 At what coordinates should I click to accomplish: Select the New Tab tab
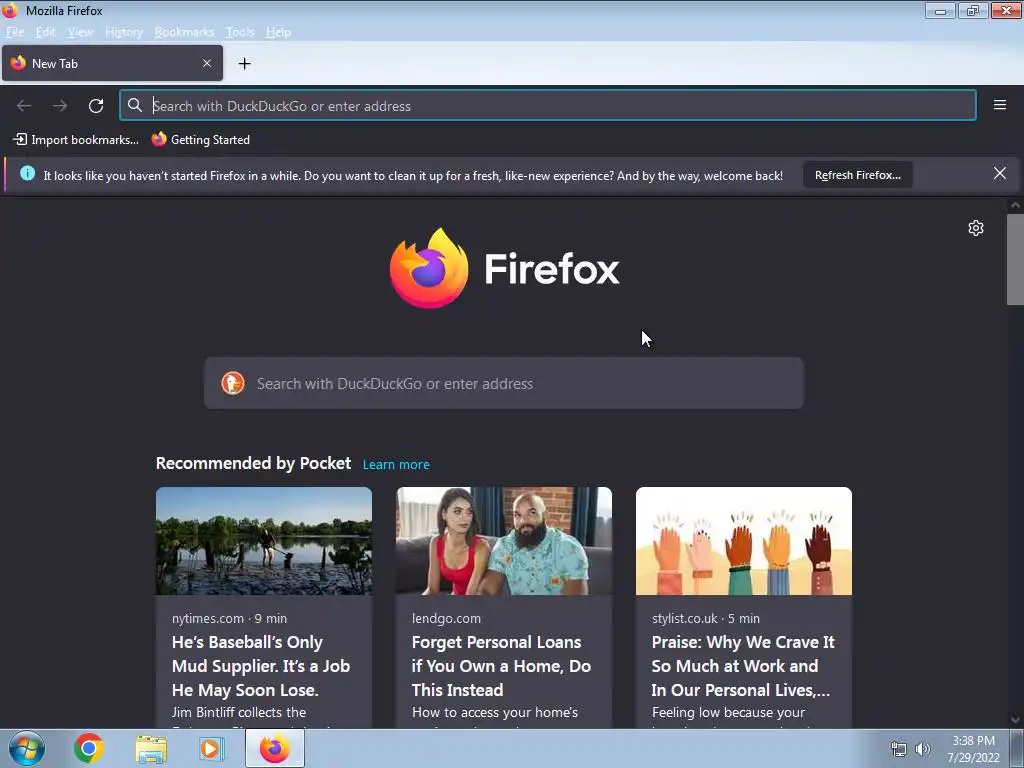(112, 63)
